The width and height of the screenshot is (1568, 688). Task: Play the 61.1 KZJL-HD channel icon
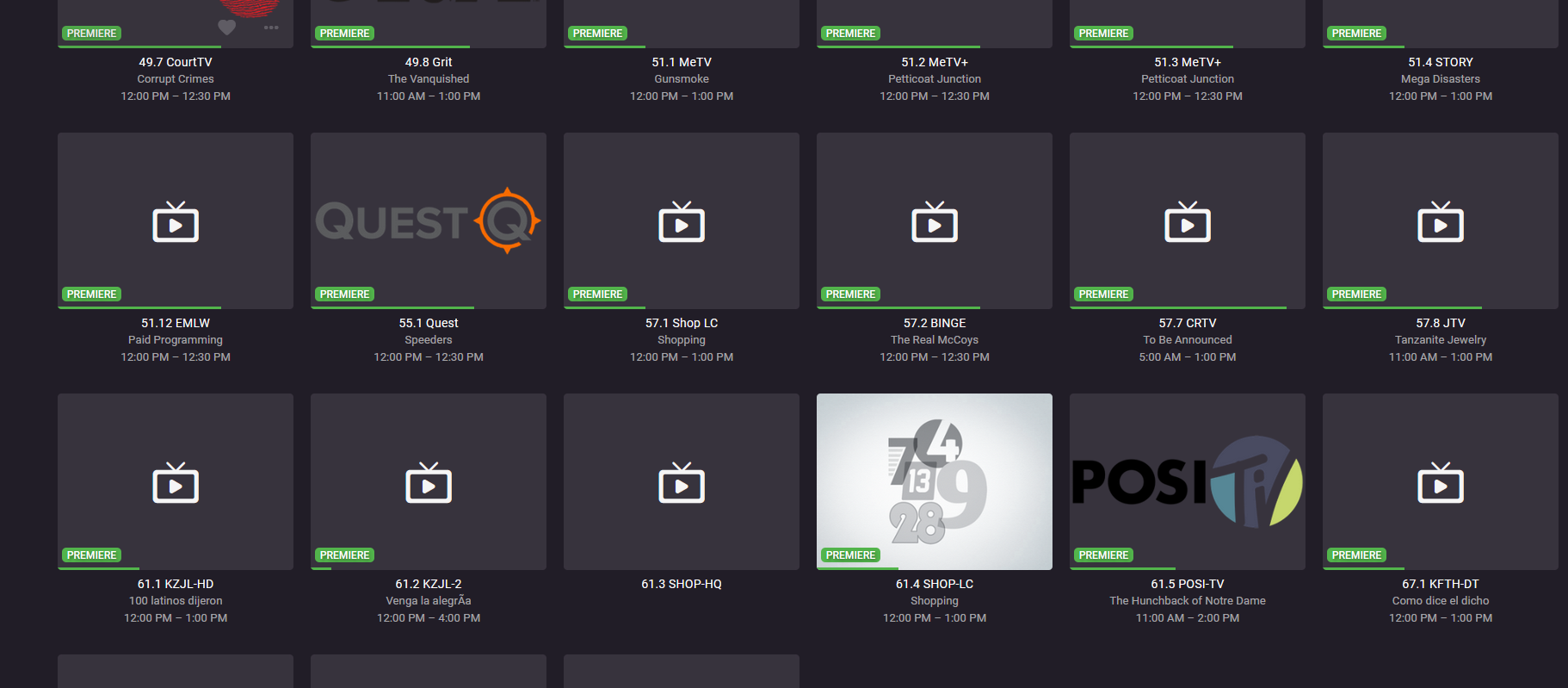pos(176,482)
